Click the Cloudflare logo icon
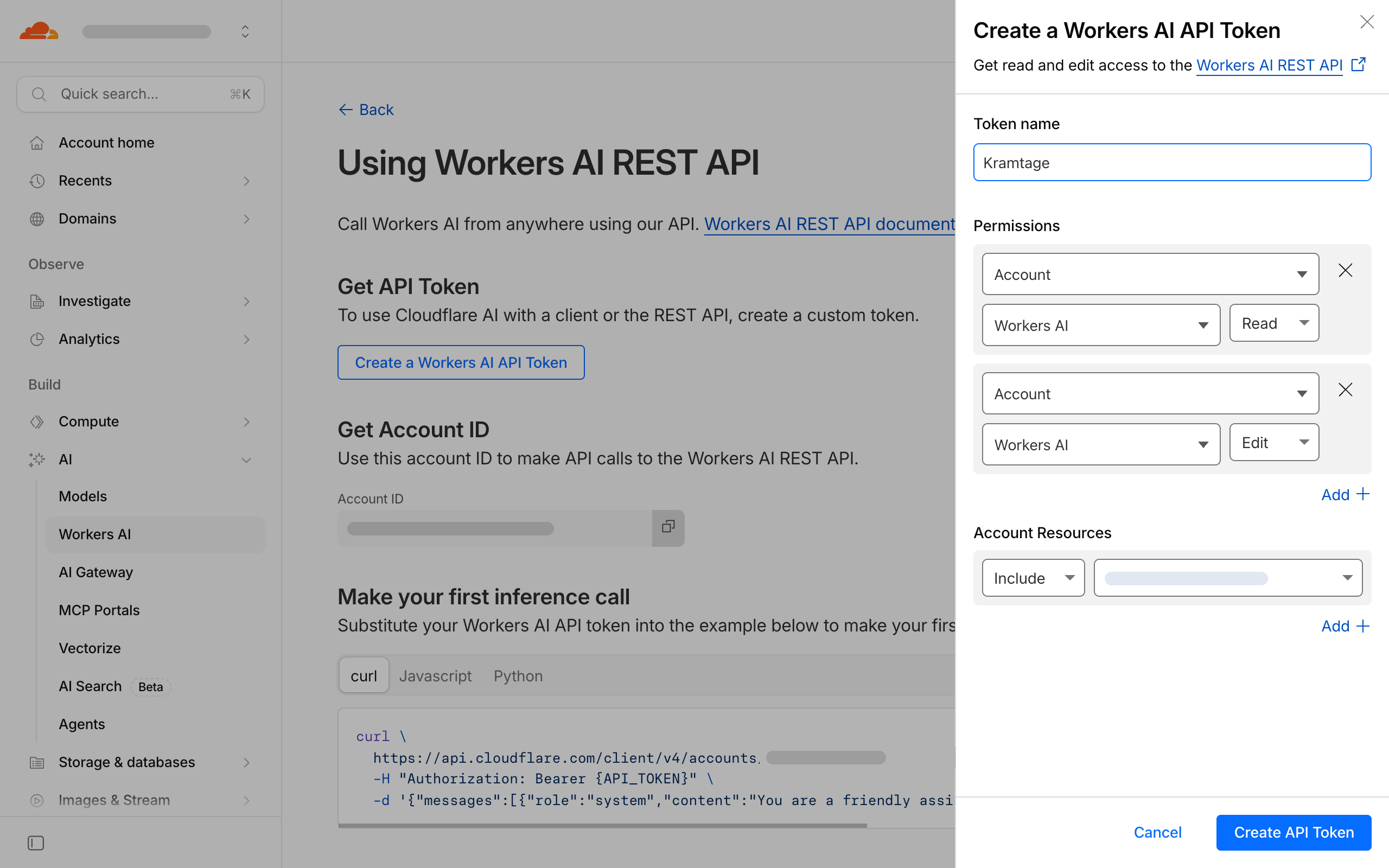The width and height of the screenshot is (1389, 868). point(39,30)
